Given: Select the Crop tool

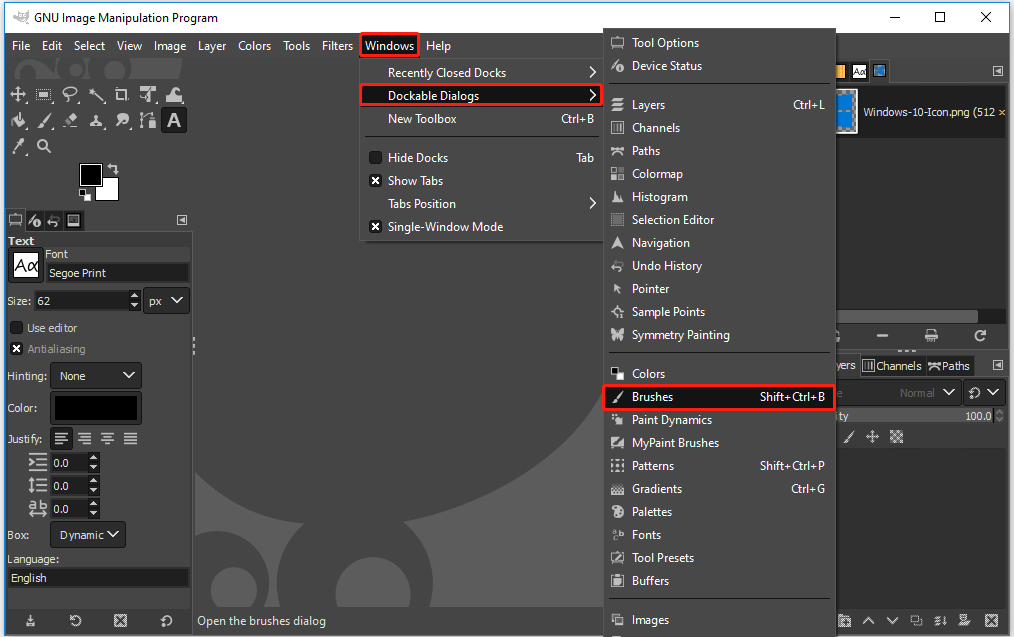Looking at the screenshot, I should tap(122, 95).
